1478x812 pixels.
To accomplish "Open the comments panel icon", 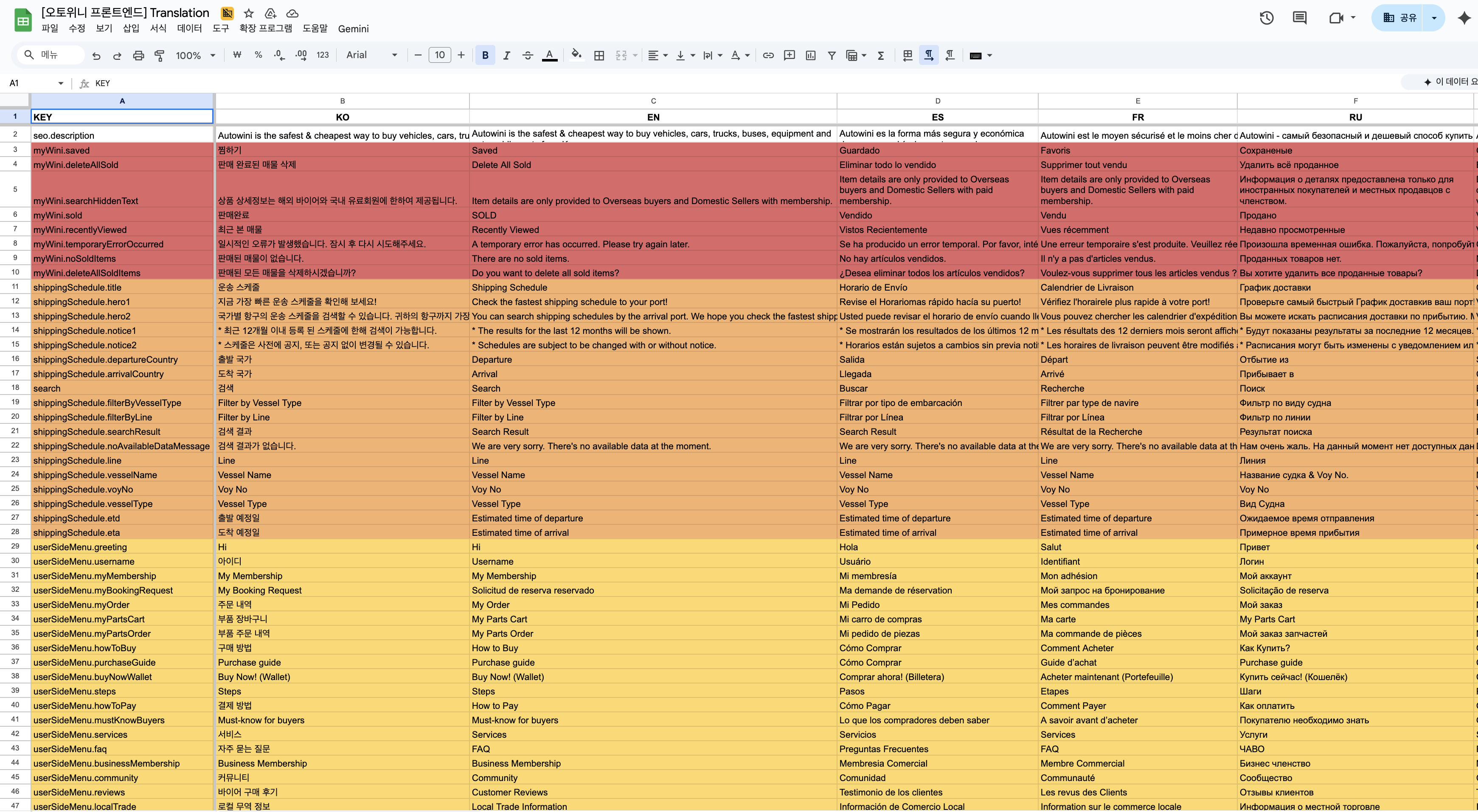I will 1300,18.
